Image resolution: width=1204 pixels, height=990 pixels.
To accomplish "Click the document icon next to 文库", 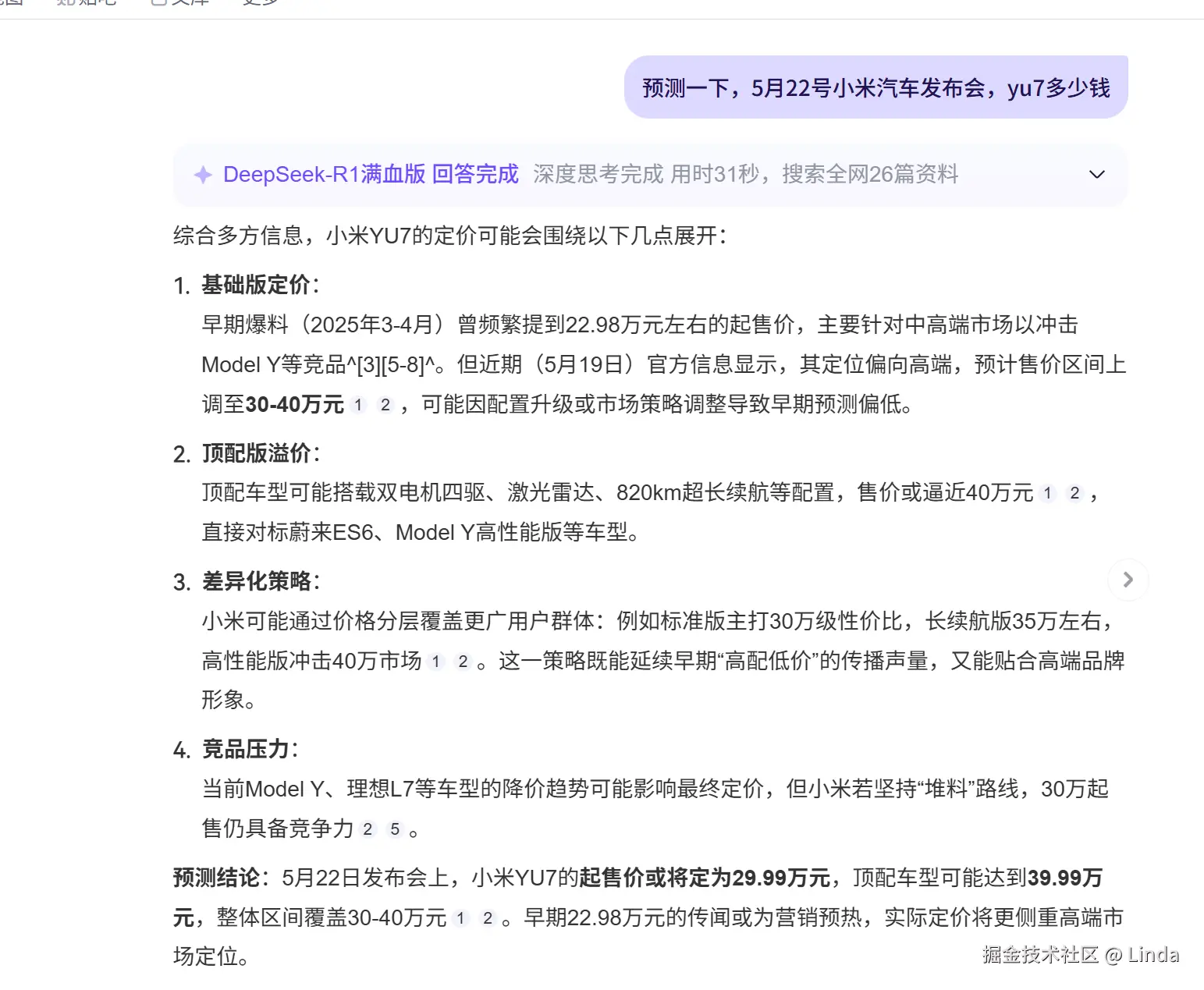I will click(158, 3).
